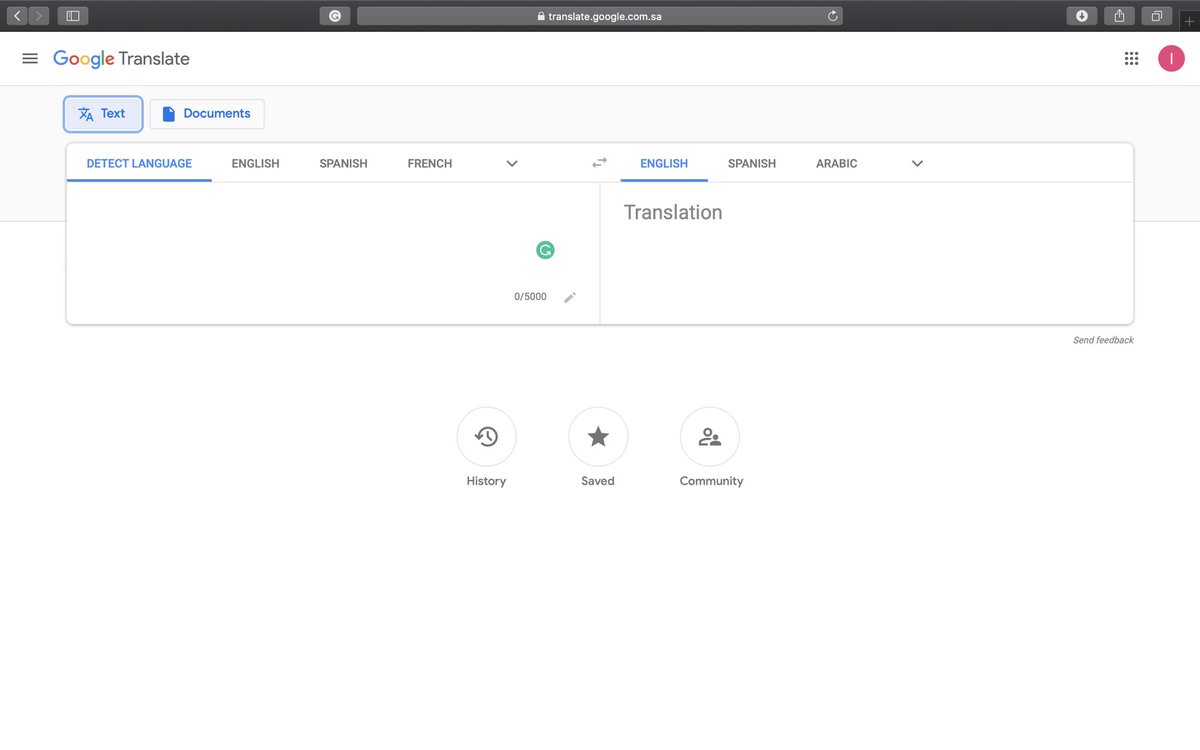
Task: Swap source and target languages
Action: click(599, 163)
